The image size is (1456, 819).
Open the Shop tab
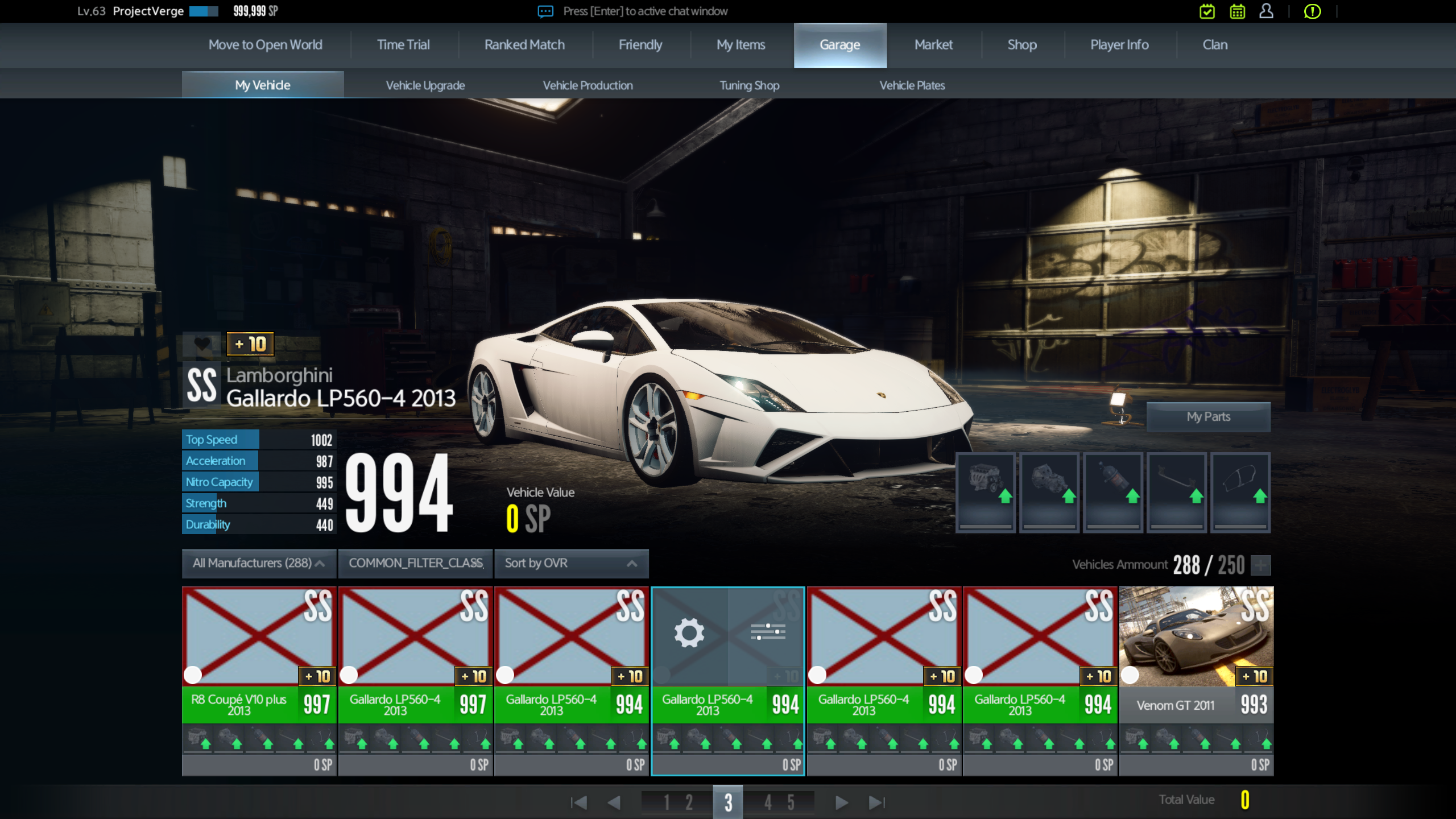tap(1022, 45)
